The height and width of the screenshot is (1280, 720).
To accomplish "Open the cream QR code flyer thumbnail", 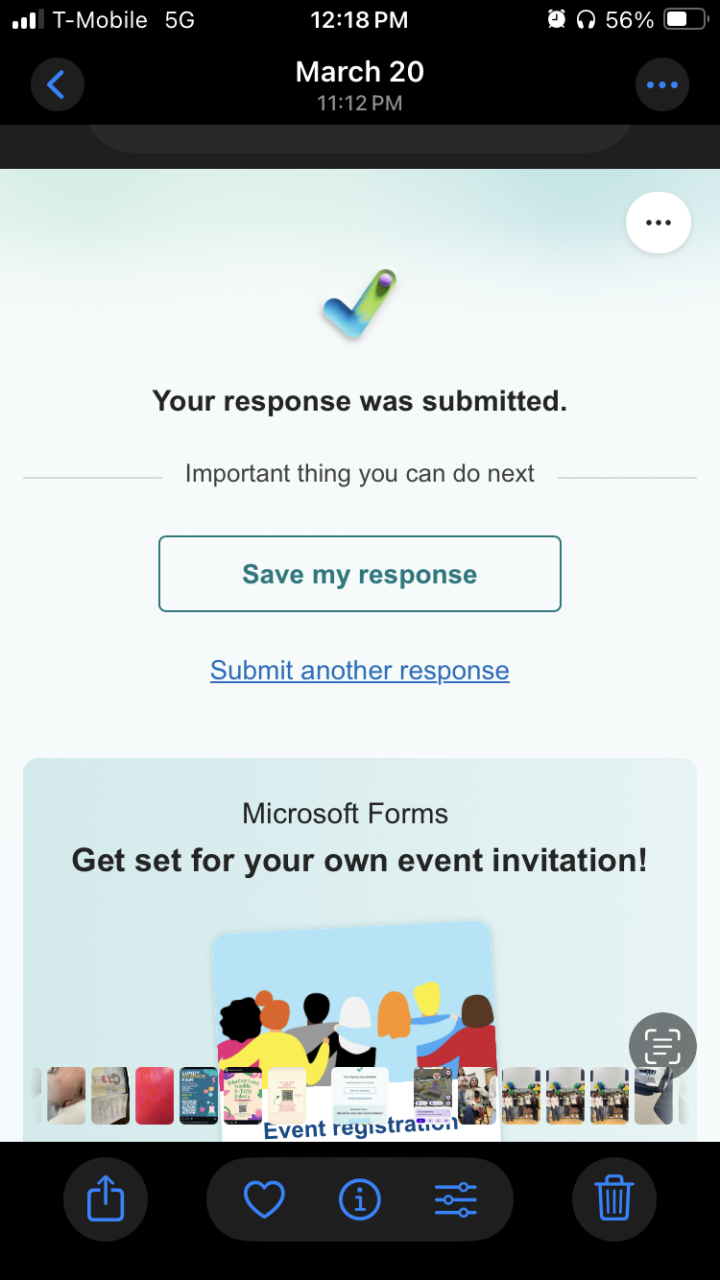I will 286,1096.
